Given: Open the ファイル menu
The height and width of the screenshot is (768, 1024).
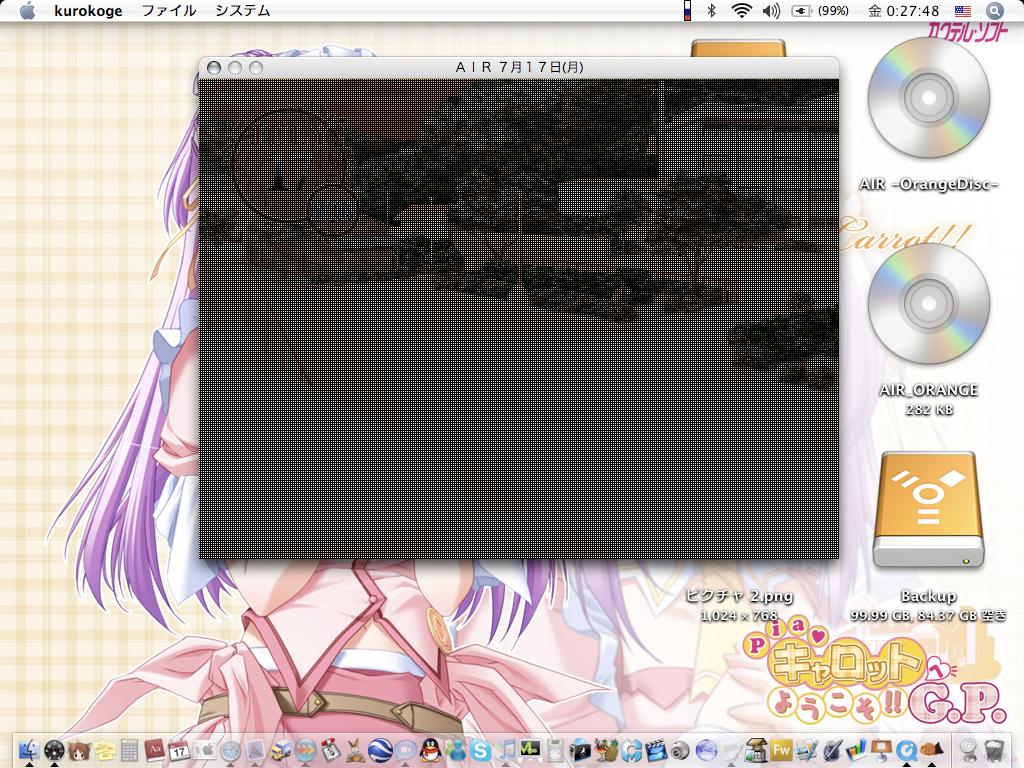Looking at the screenshot, I should (x=169, y=10).
